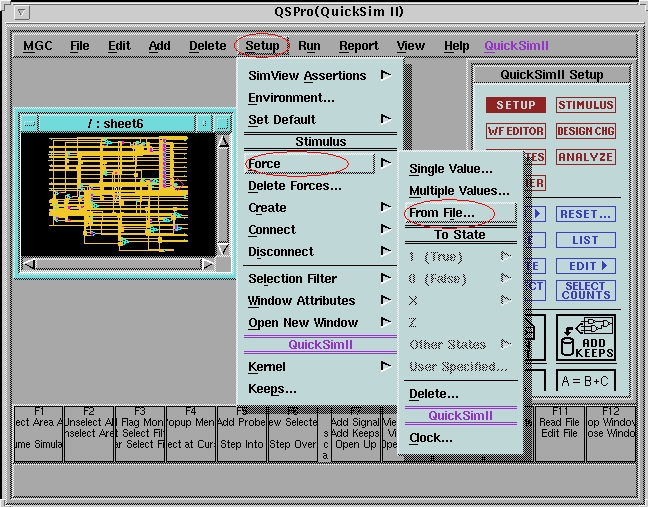Switch palette to ANALYZE
The image size is (648, 507).
click(586, 157)
